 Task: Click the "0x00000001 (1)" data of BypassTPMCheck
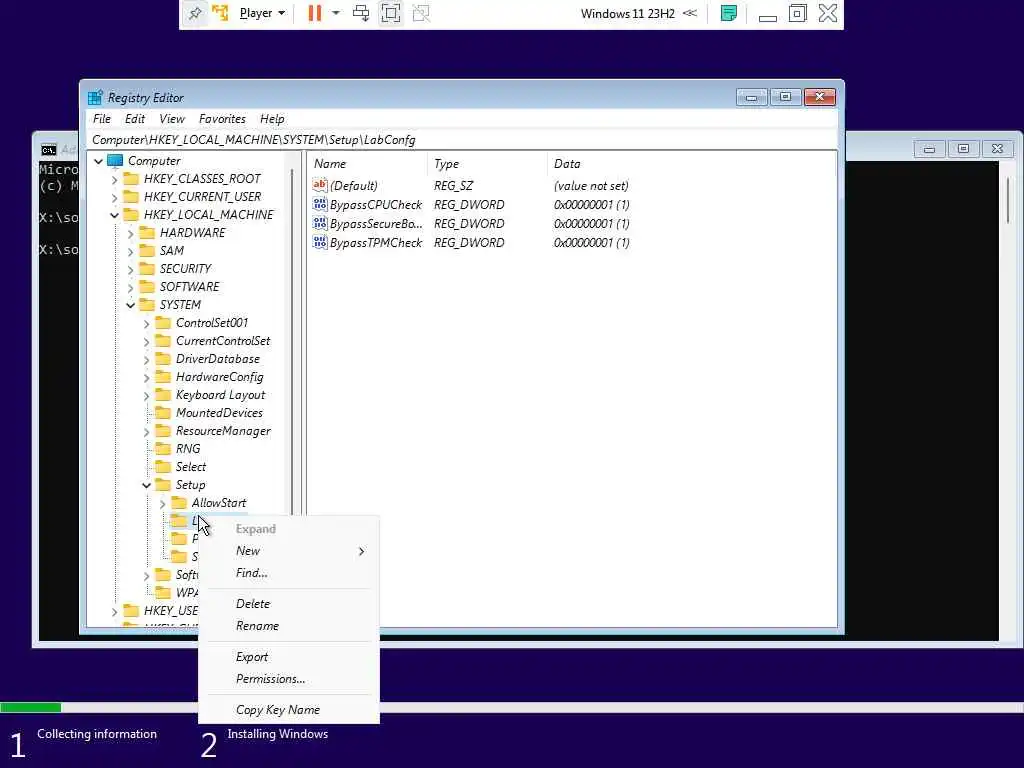592,242
